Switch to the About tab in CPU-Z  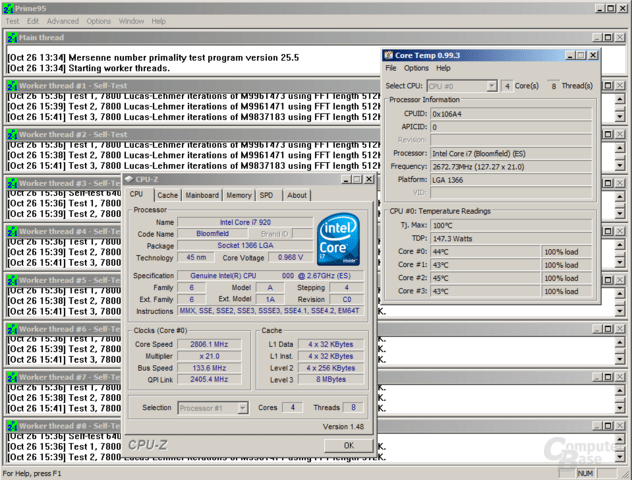pyautogui.click(x=297, y=195)
